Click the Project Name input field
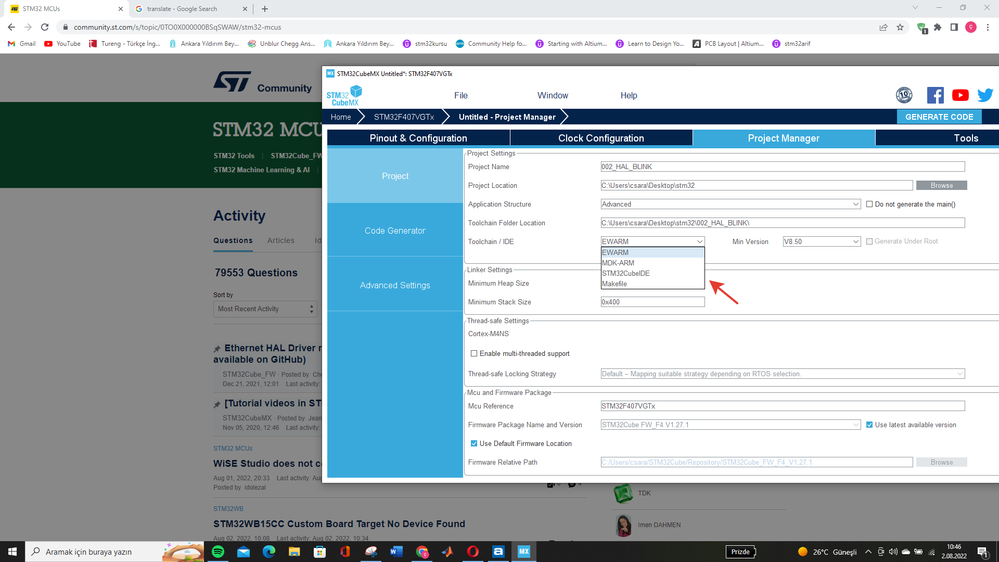Image resolution: width=999 pixels, height=562 pixels. tap(782, 167)
